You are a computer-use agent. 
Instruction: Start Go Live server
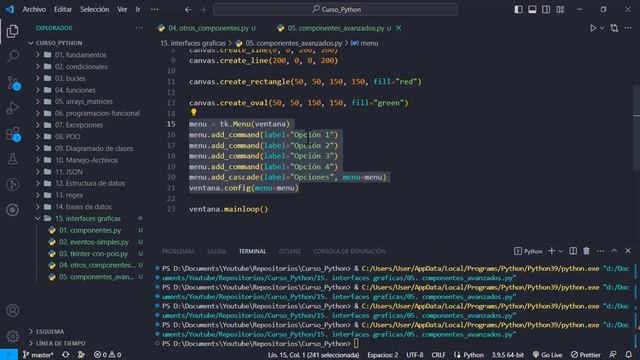547,355
